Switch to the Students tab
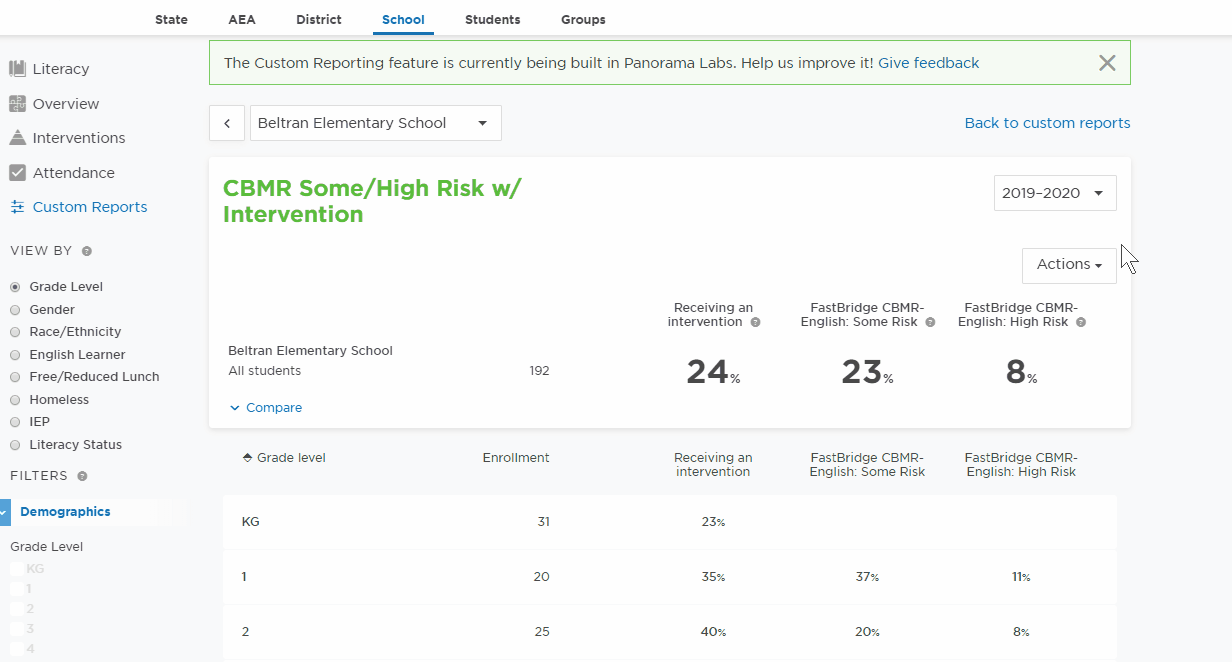Screen dimensions: 1232x662 tap(492, 20)
